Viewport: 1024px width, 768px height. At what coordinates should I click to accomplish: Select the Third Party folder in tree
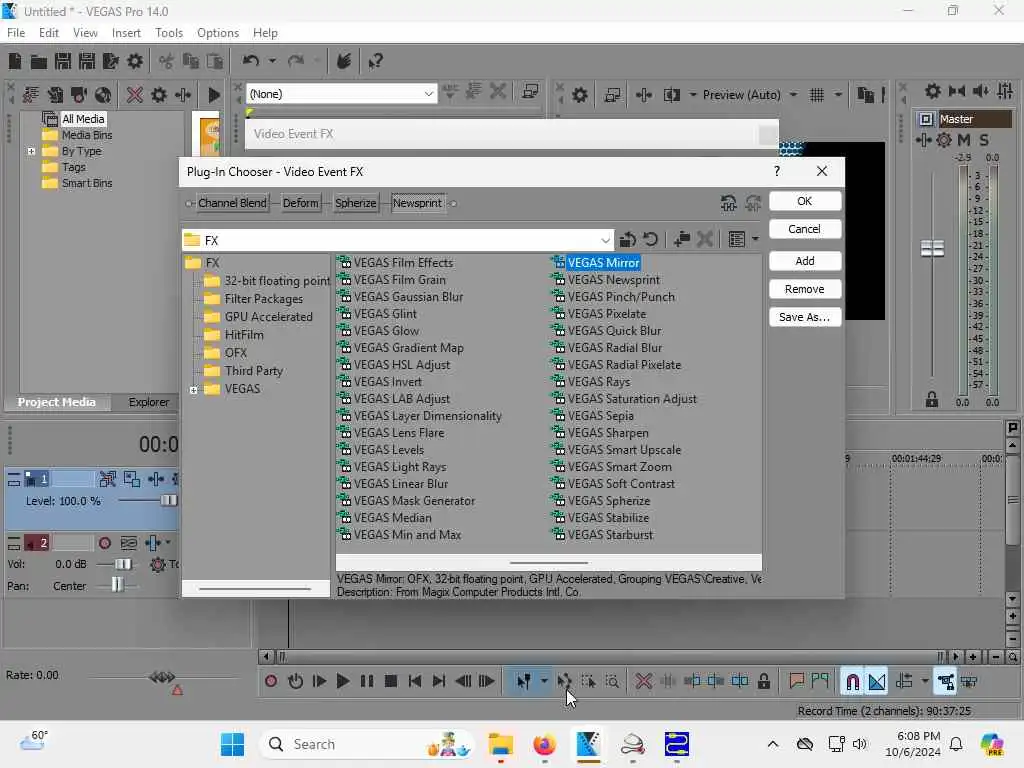pyautogui.click(x=253, y=371)
